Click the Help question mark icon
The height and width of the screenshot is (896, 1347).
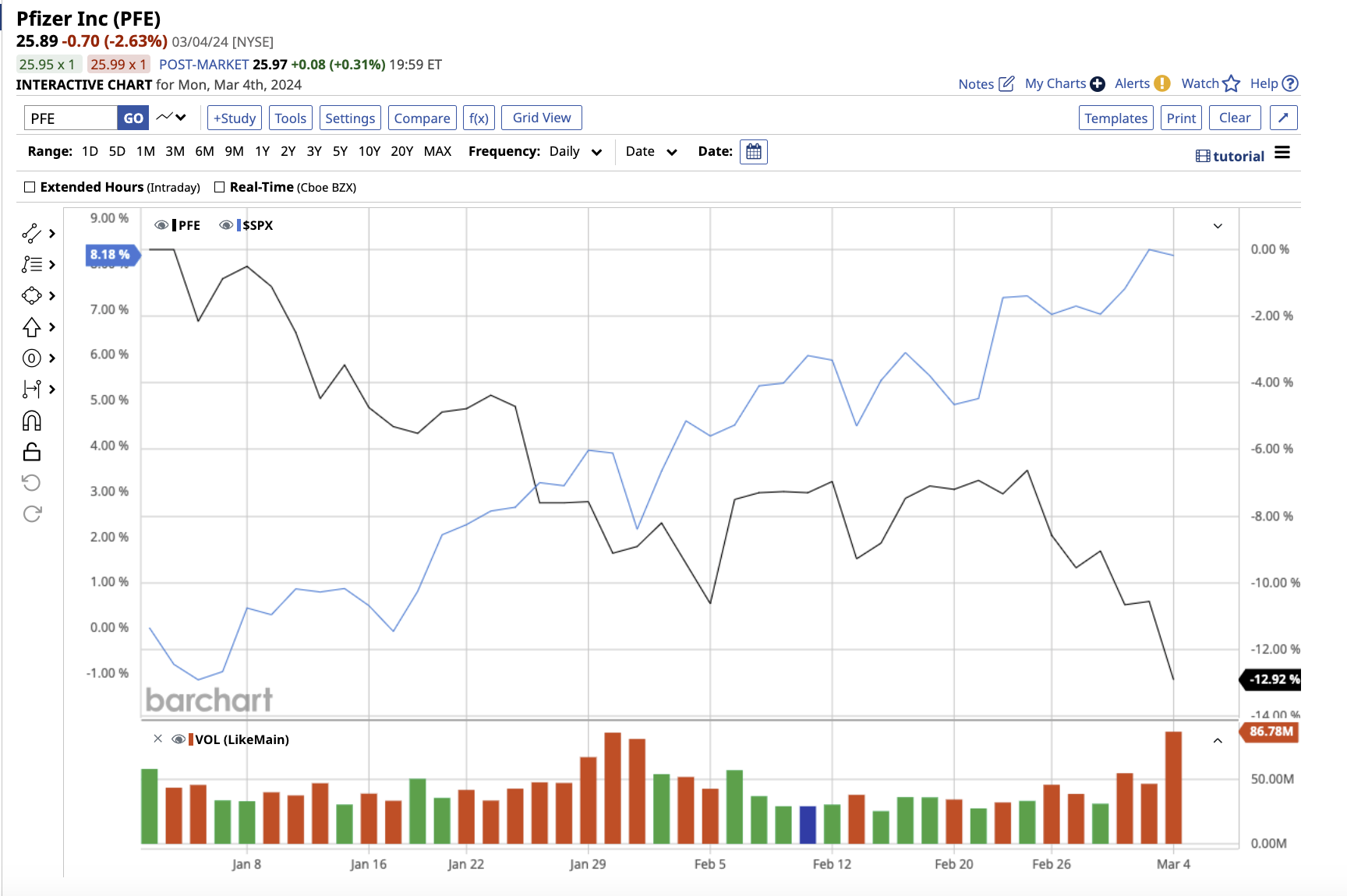pos(1290,83)
